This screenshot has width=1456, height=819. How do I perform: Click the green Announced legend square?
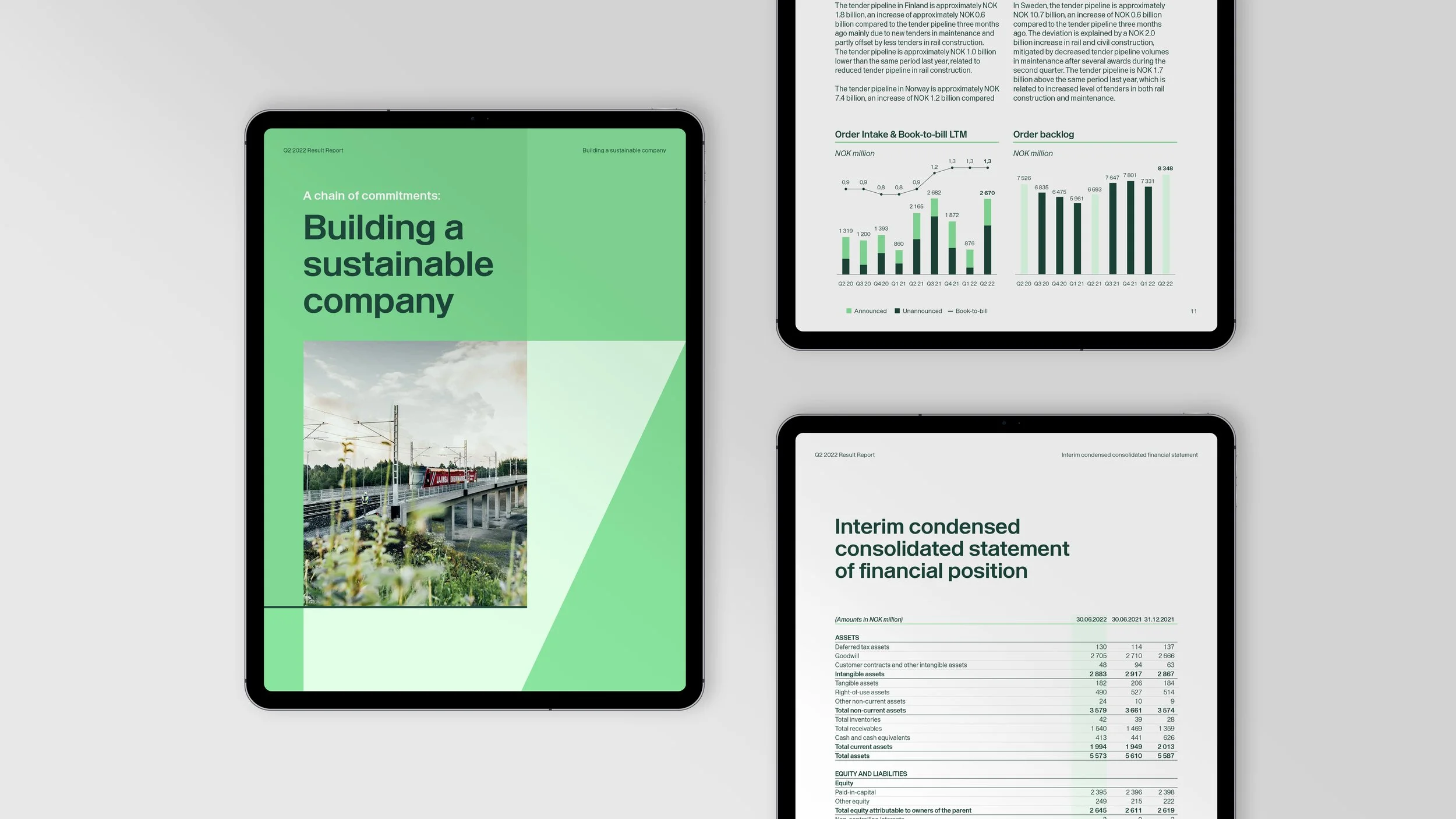click(849, 311)
